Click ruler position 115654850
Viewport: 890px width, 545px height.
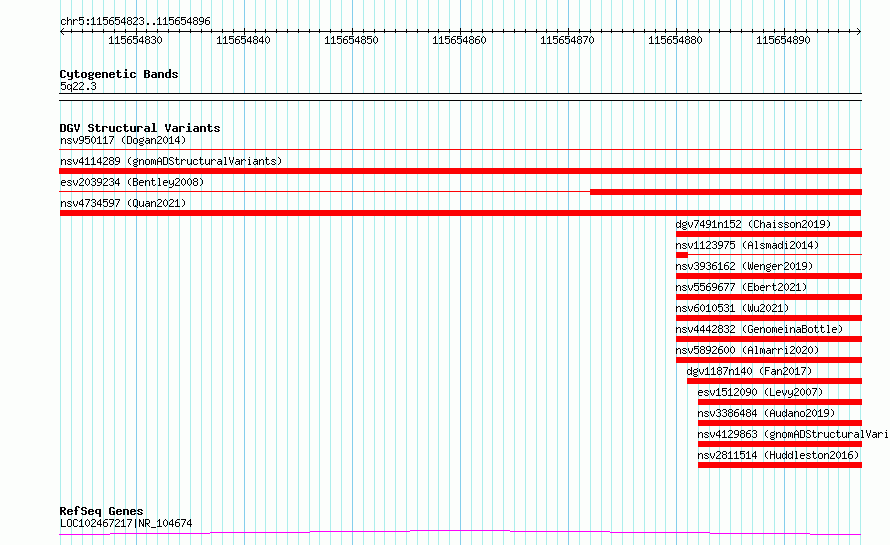[x=351, y=40]
